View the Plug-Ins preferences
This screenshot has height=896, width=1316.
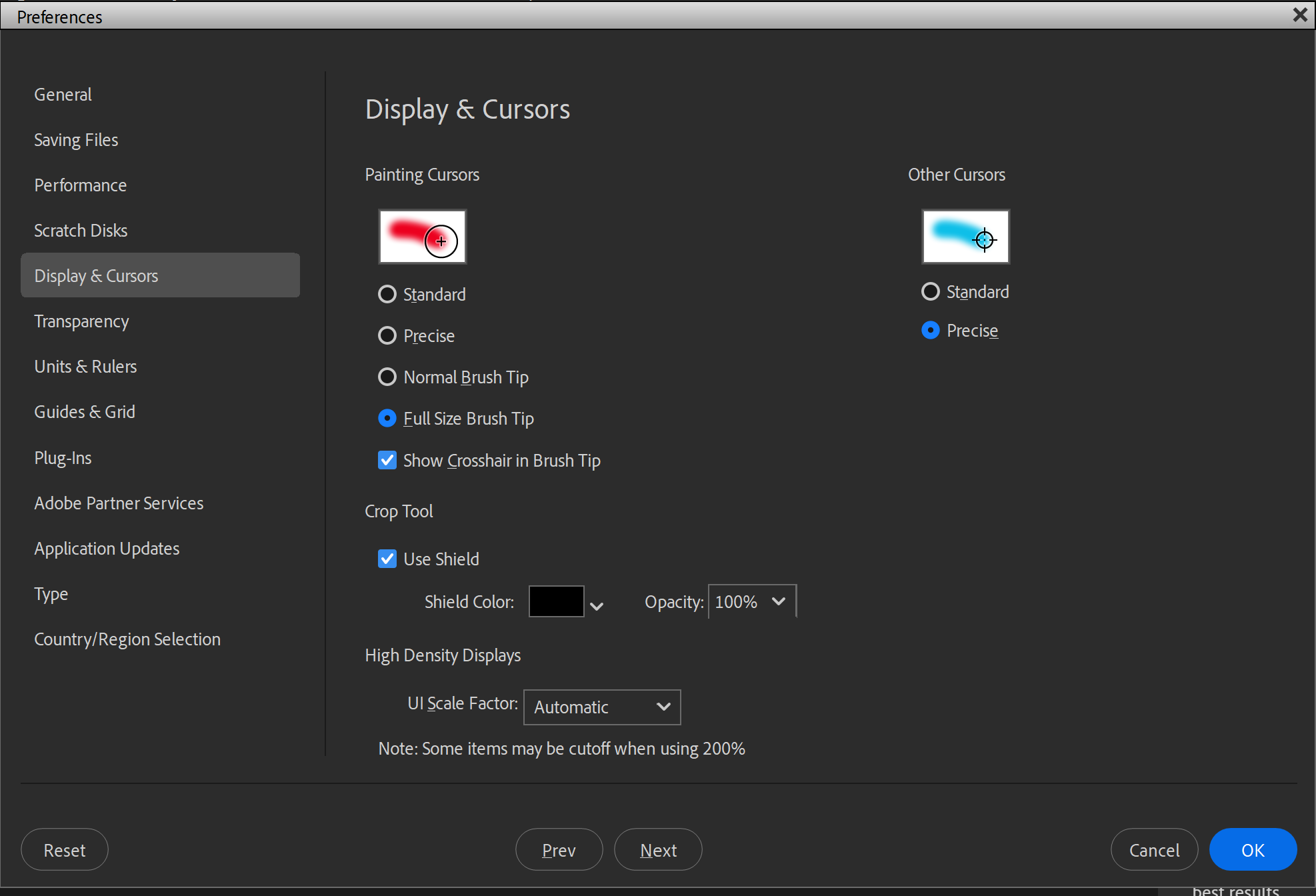tap(63, 457)
